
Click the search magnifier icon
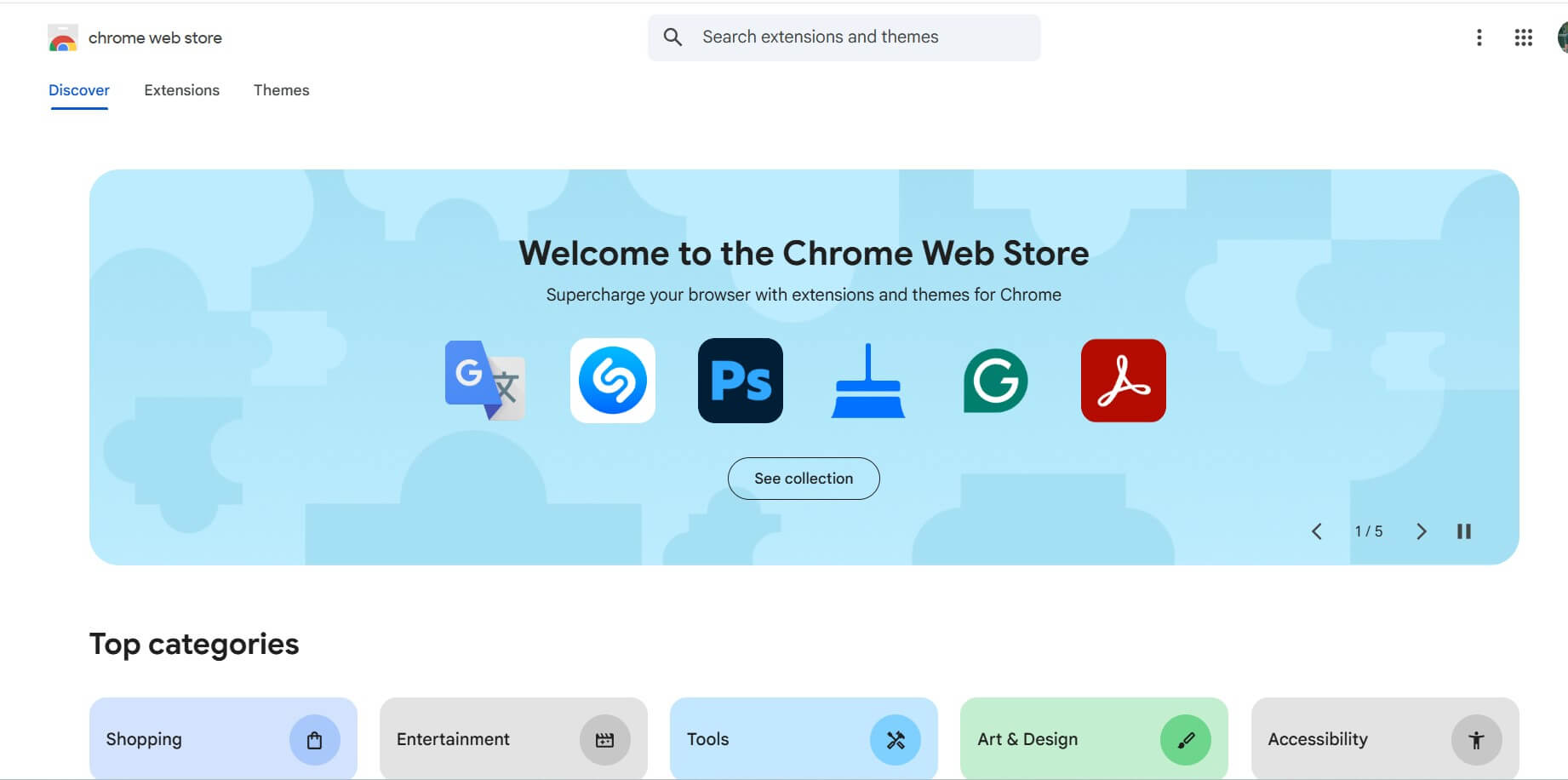(x=672, y=37)
